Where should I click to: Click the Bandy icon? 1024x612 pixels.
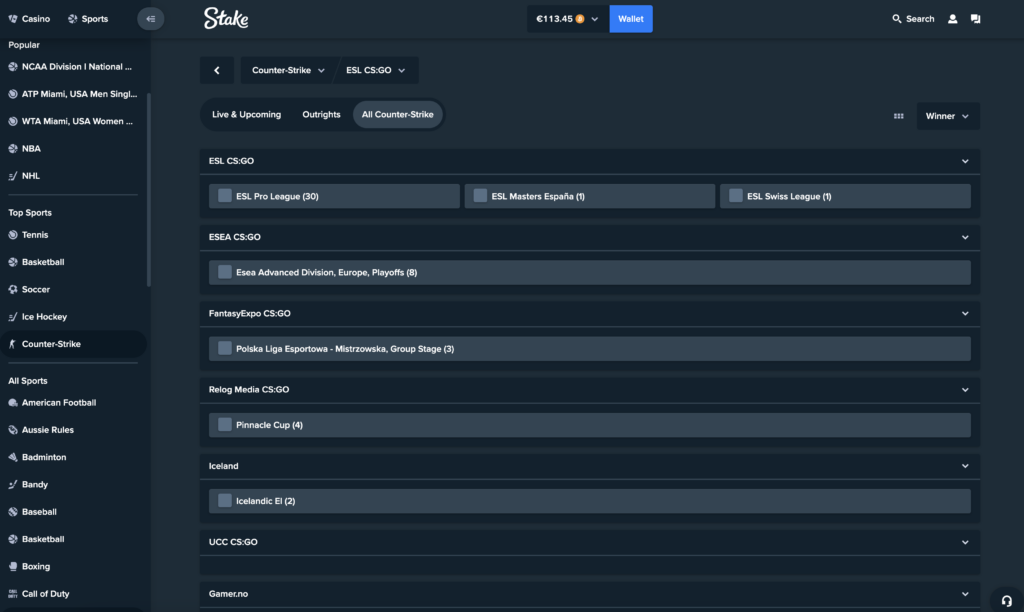(x=12, y=485)
